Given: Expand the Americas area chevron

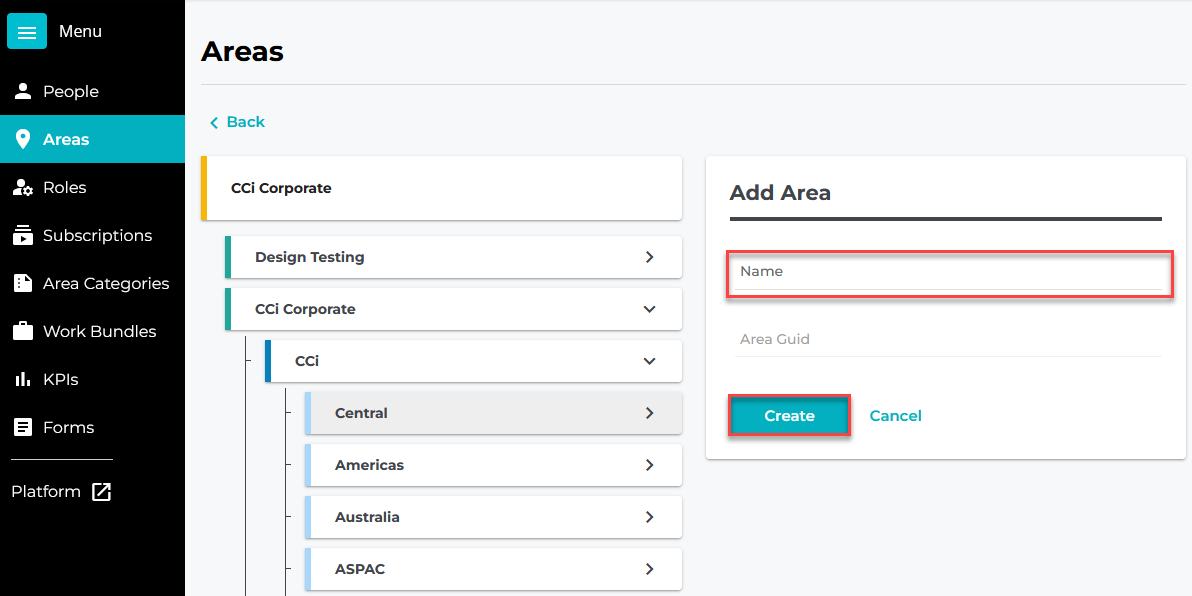Looking at the screenshot, I should click(x=649, y=465).
